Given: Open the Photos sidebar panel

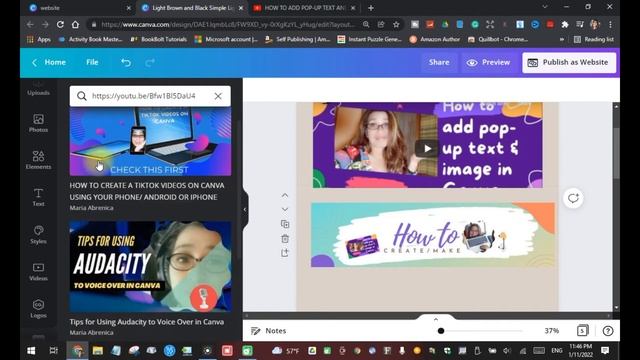Looking at the screenshot, I should pyautogui.click(x=38, y=123).
